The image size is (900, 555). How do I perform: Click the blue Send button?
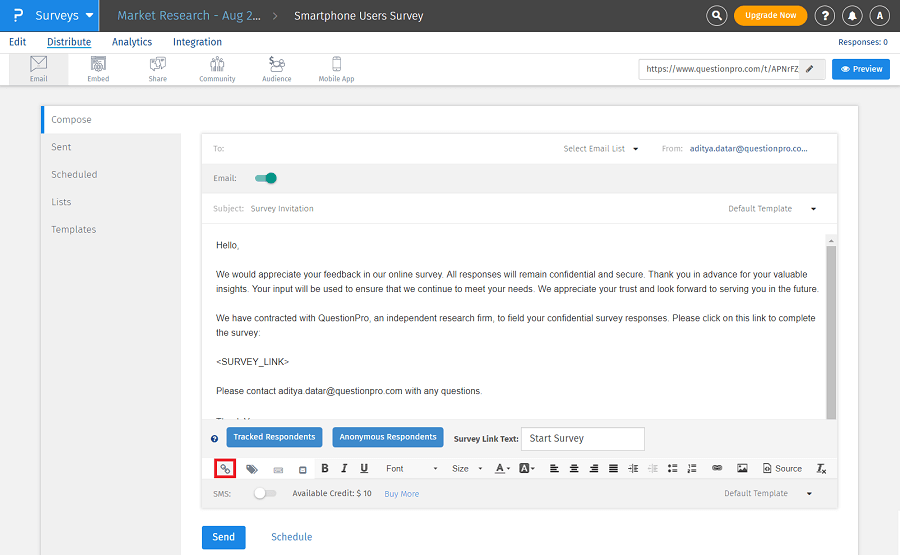[223, 537]
